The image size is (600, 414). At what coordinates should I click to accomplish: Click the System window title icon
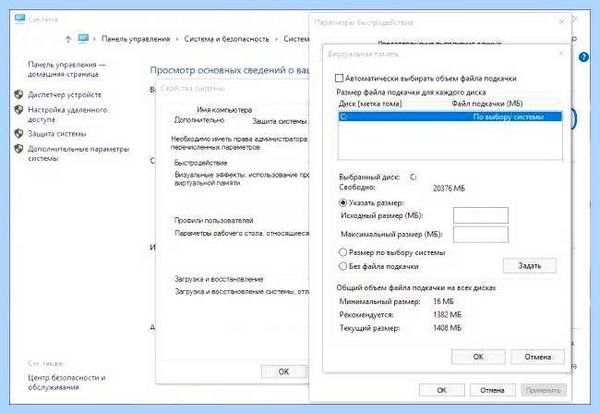click(20, 18)
